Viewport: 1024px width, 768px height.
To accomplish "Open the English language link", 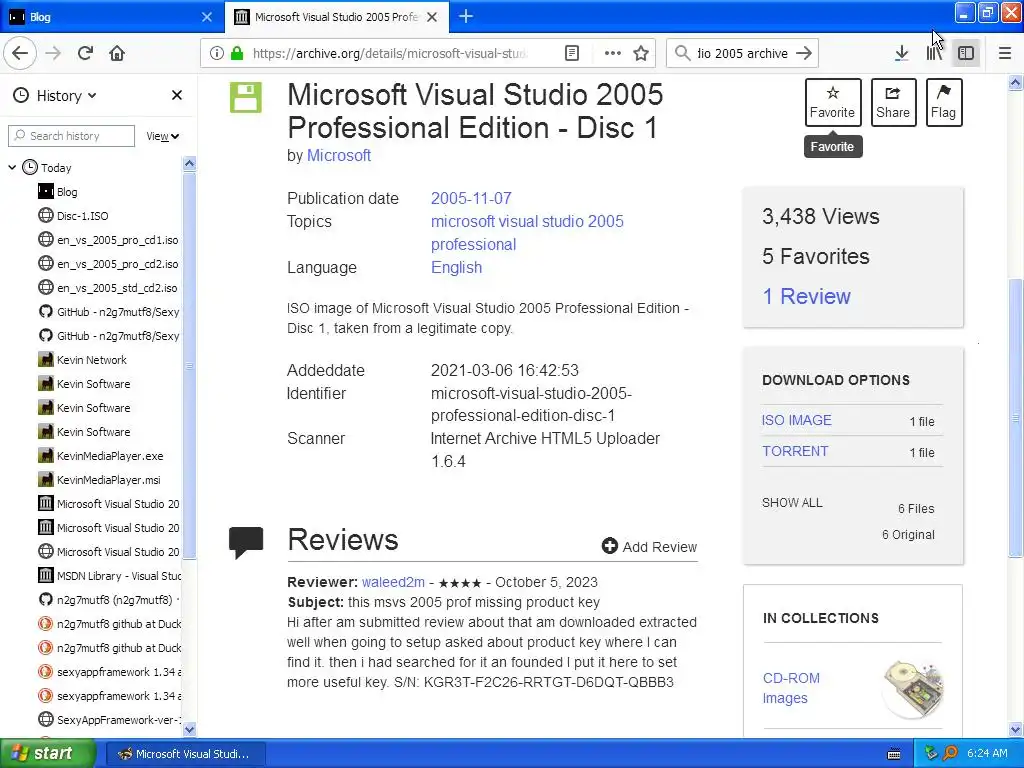I will click(456, 267).
